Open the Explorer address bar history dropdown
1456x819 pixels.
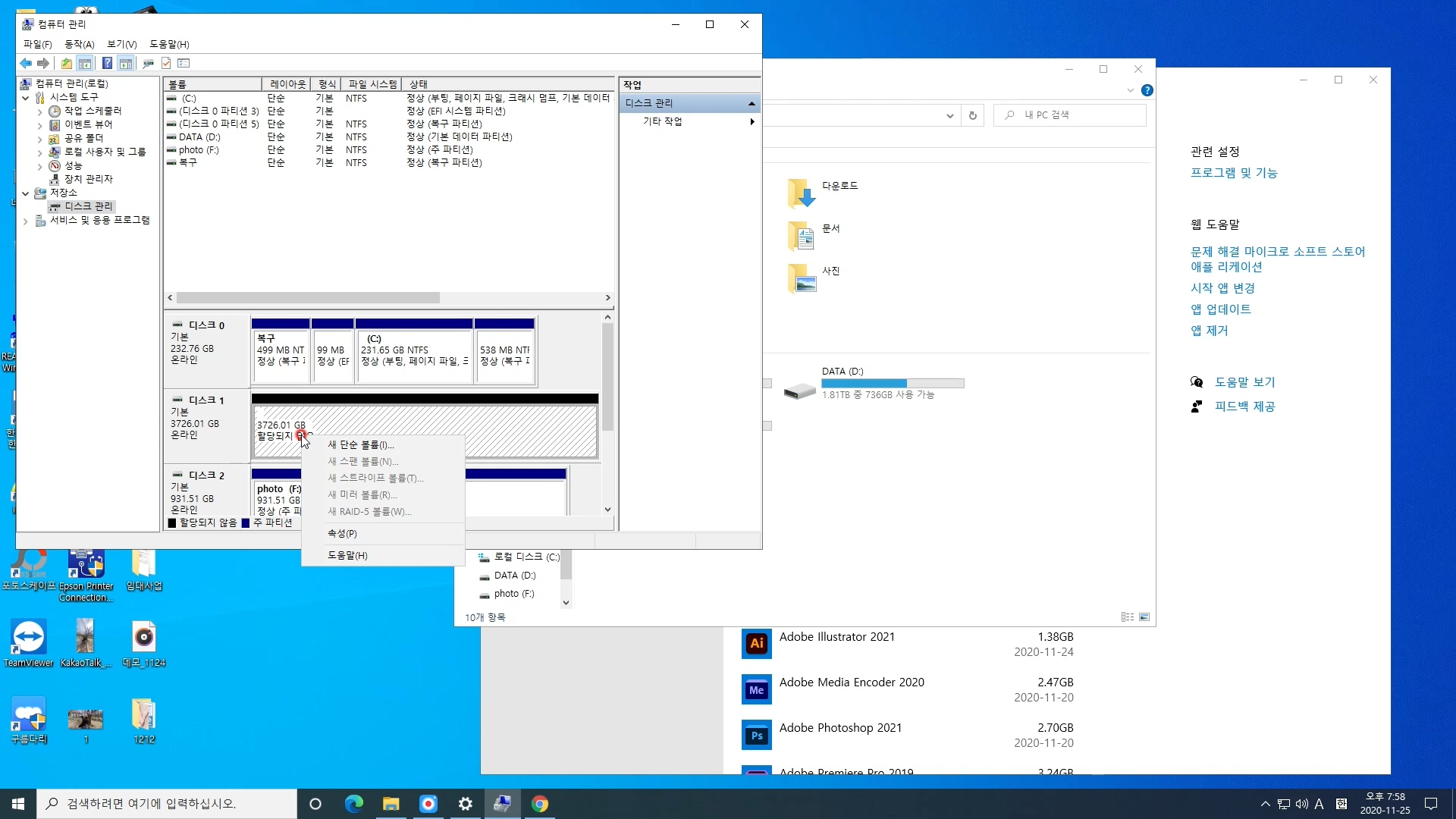pos(949,115)
